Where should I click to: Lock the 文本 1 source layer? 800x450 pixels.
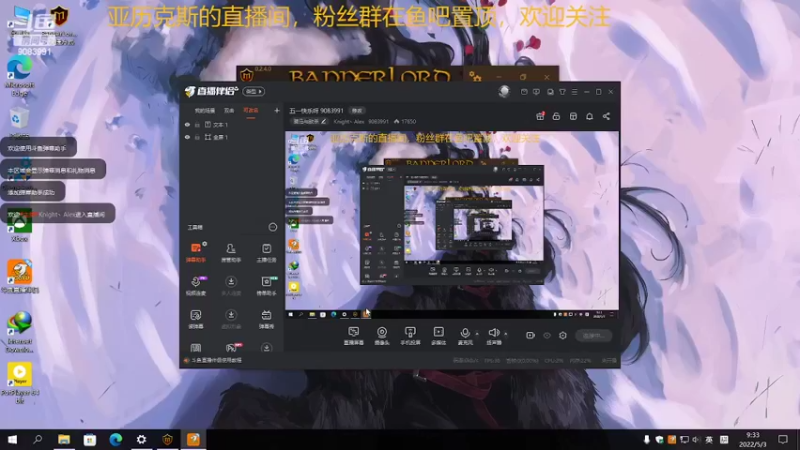click(x=197, y=124)
